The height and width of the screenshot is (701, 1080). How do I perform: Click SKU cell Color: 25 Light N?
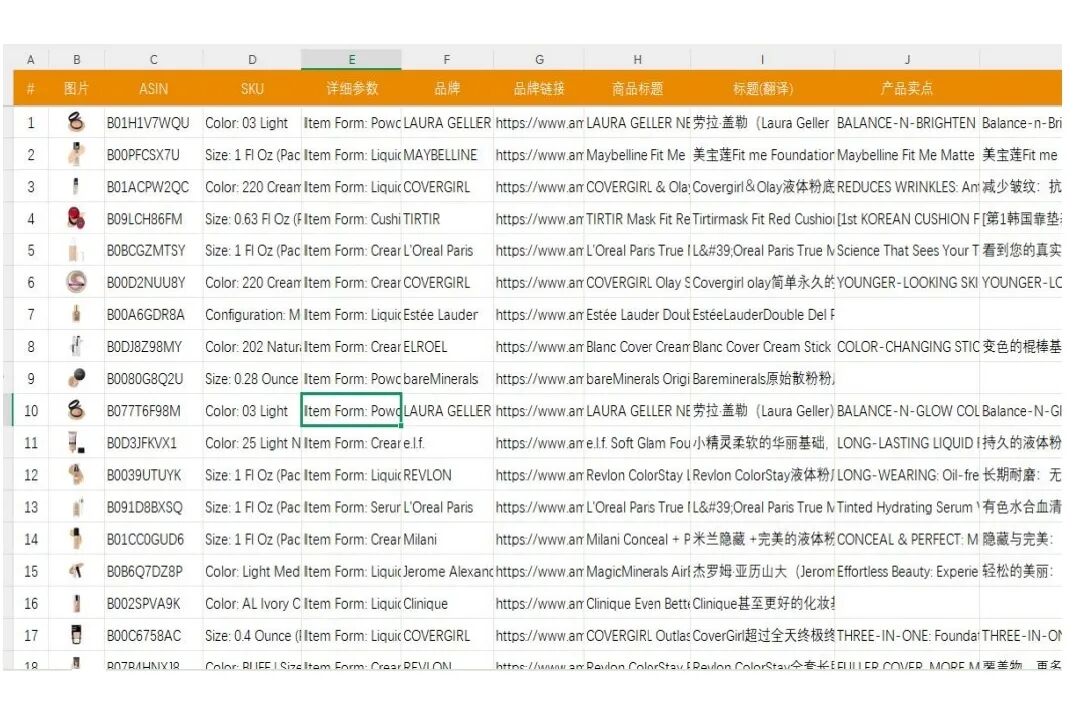point(252,443)
